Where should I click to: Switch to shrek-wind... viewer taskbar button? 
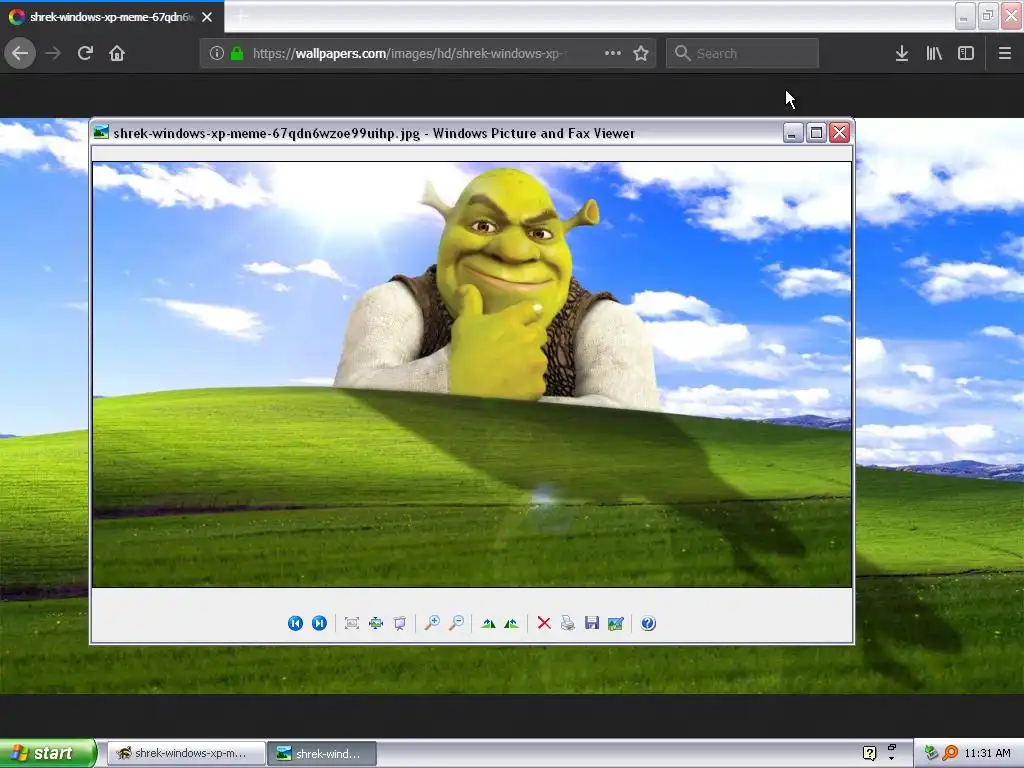[323, 753]
